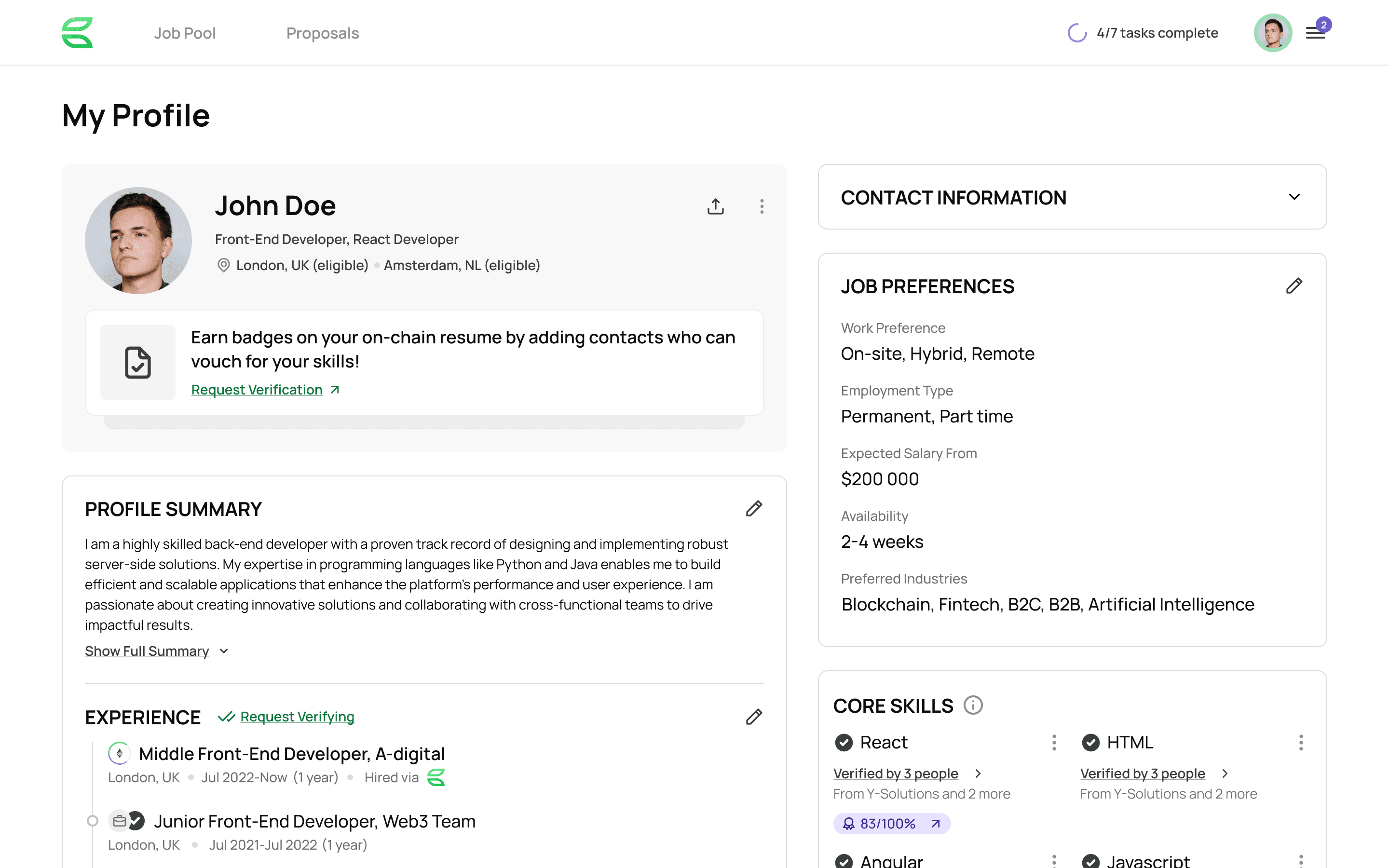Open the 83/100% React score badge
Viewport: 1389px width, 868px height.
click(891, 824)
